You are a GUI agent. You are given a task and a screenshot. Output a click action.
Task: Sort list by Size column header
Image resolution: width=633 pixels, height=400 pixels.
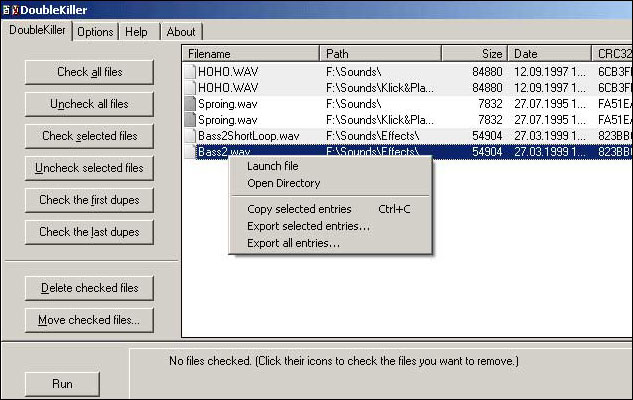click(x=474, y=53)
